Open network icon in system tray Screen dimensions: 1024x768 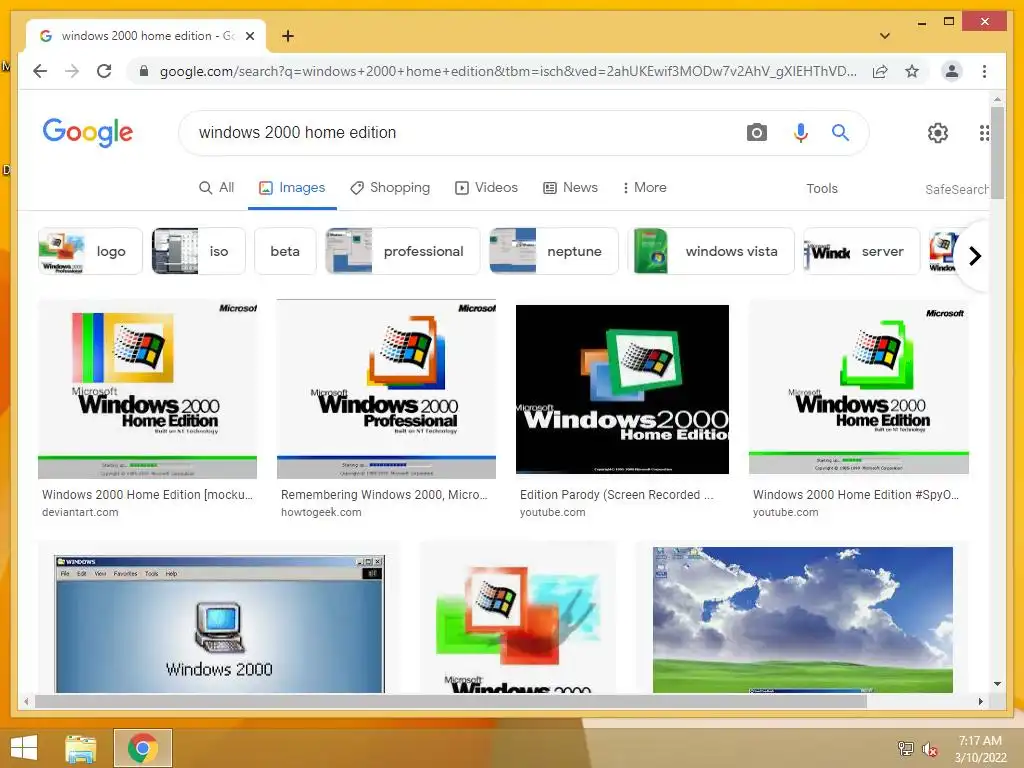point(905,748)
